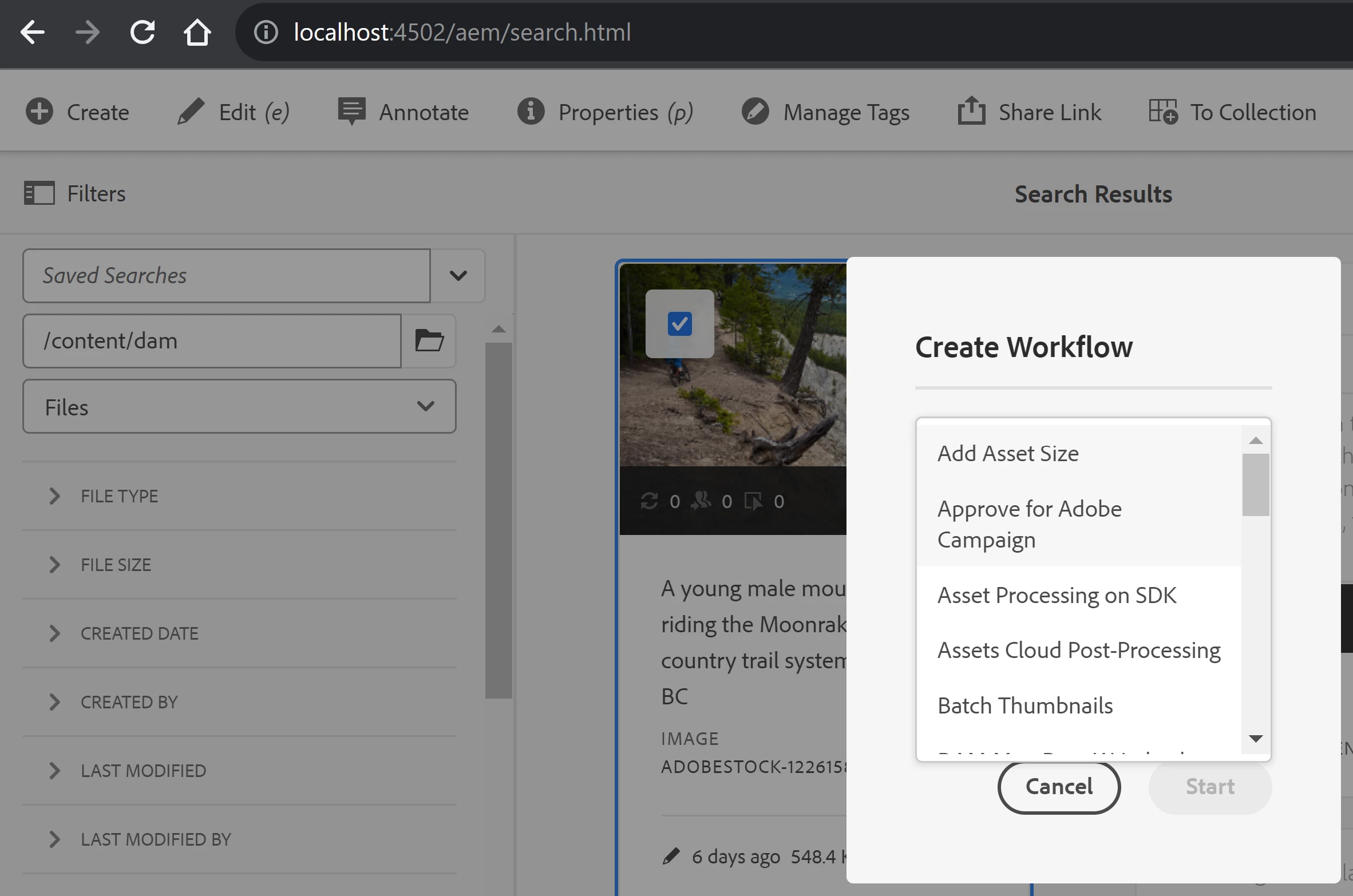
Task: Click the /content/dam path input field
Action: click(212, 341)
